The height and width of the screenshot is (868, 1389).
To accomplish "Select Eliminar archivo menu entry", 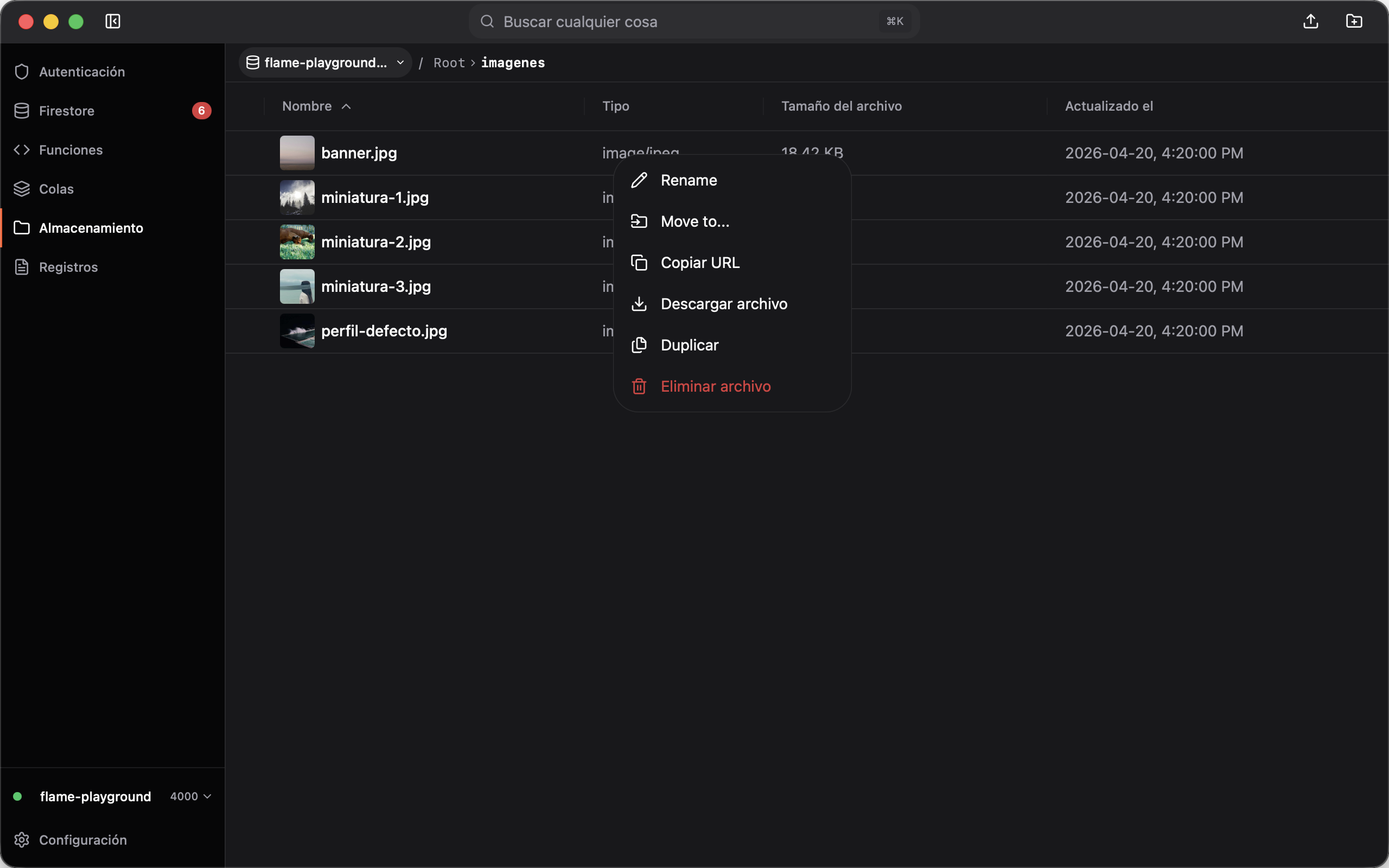I will (732, 386).
